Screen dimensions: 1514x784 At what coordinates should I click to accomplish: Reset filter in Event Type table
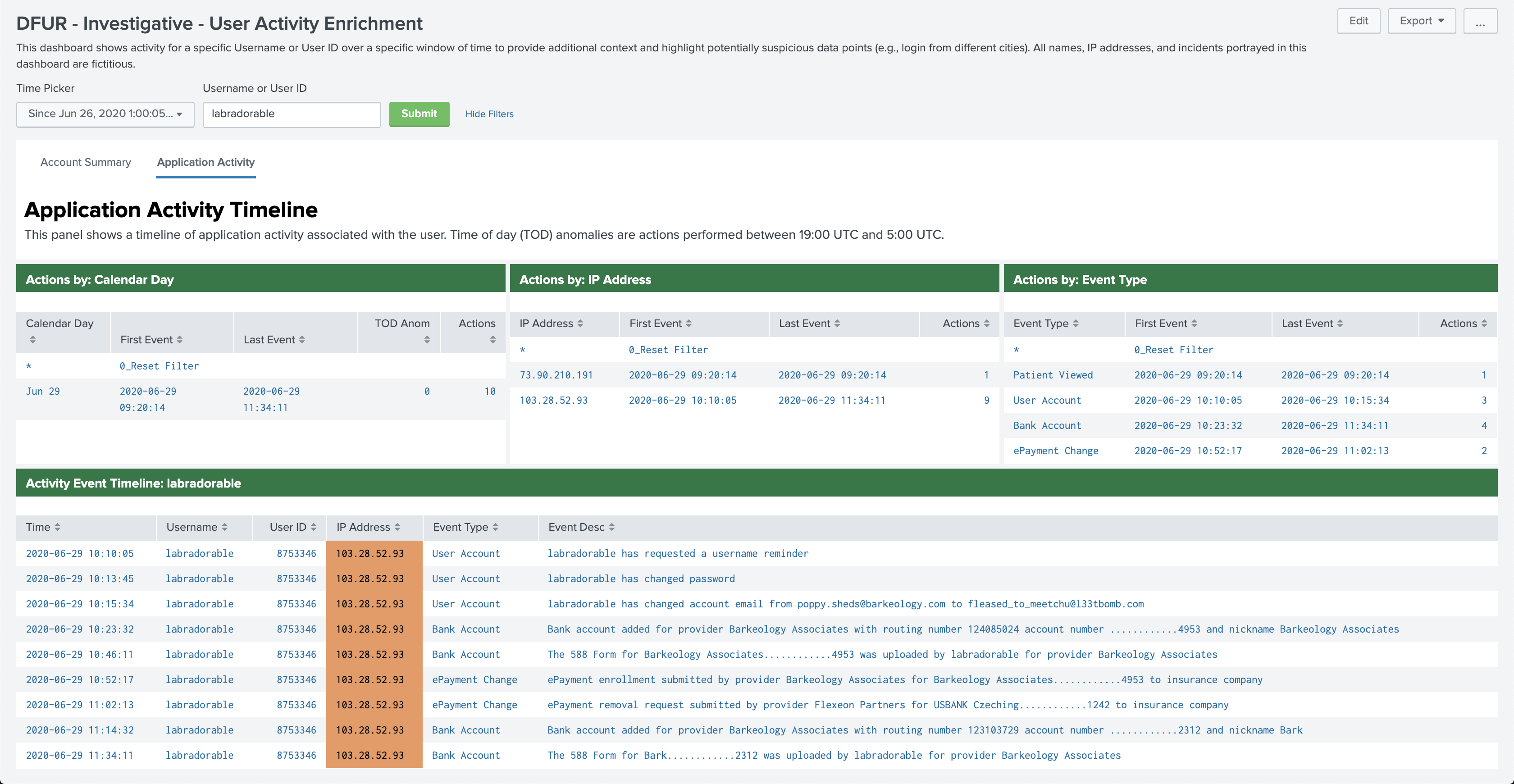(x=1174, y=350)
